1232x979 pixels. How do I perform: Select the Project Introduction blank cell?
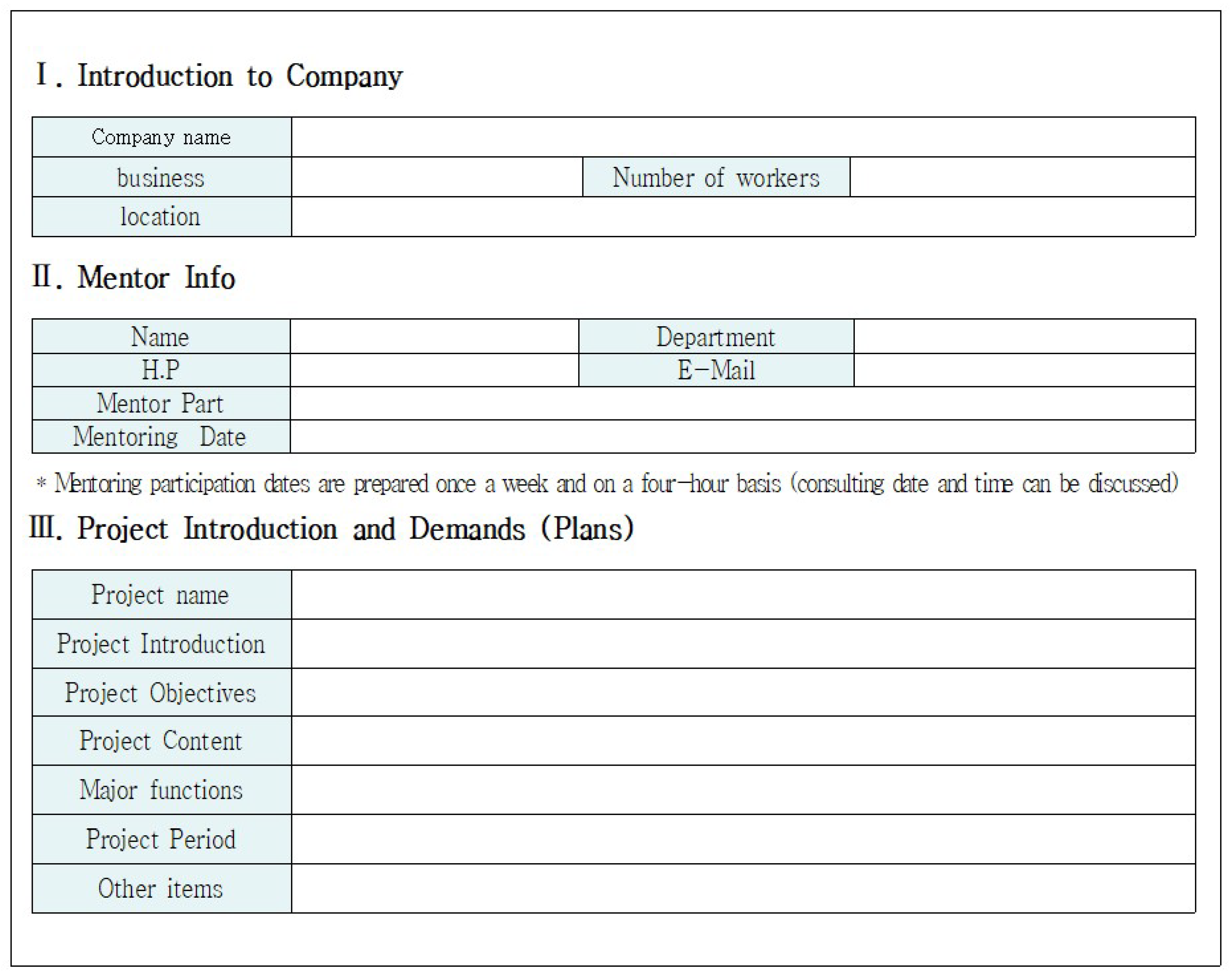click(743, 643)
